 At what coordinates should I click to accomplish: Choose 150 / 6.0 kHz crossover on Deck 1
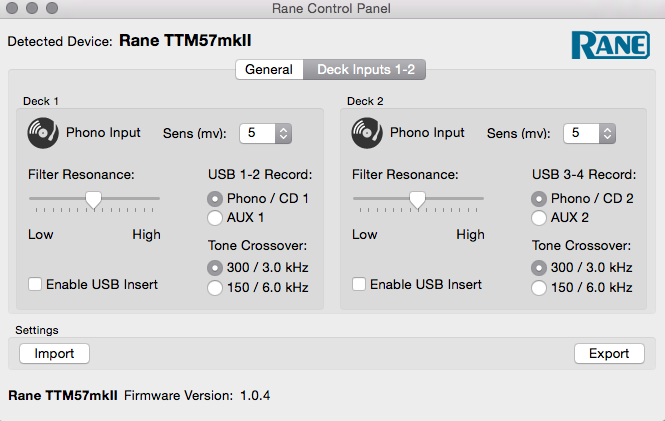214,288
